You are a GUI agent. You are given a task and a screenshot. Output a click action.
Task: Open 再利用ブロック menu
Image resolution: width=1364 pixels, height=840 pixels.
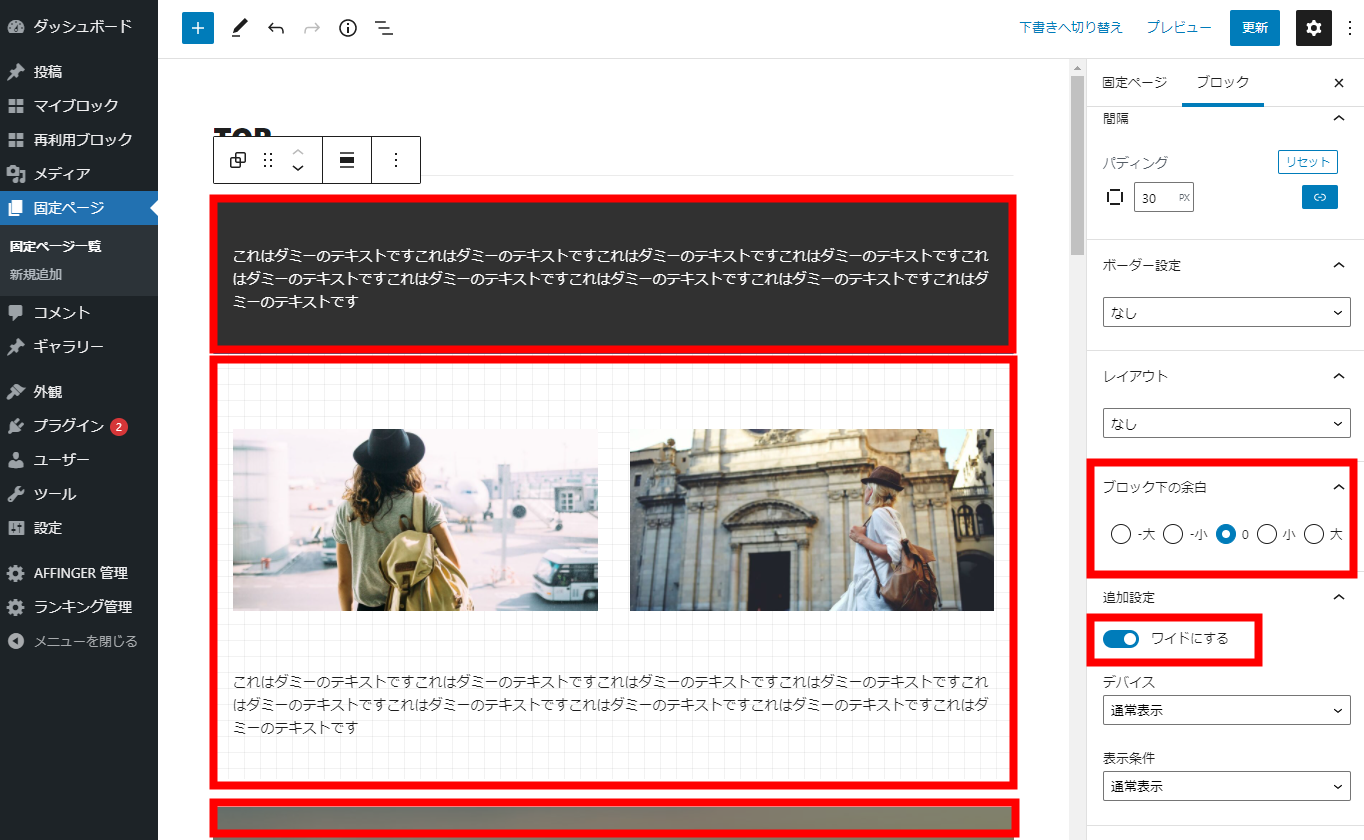(x=79, y=140)
